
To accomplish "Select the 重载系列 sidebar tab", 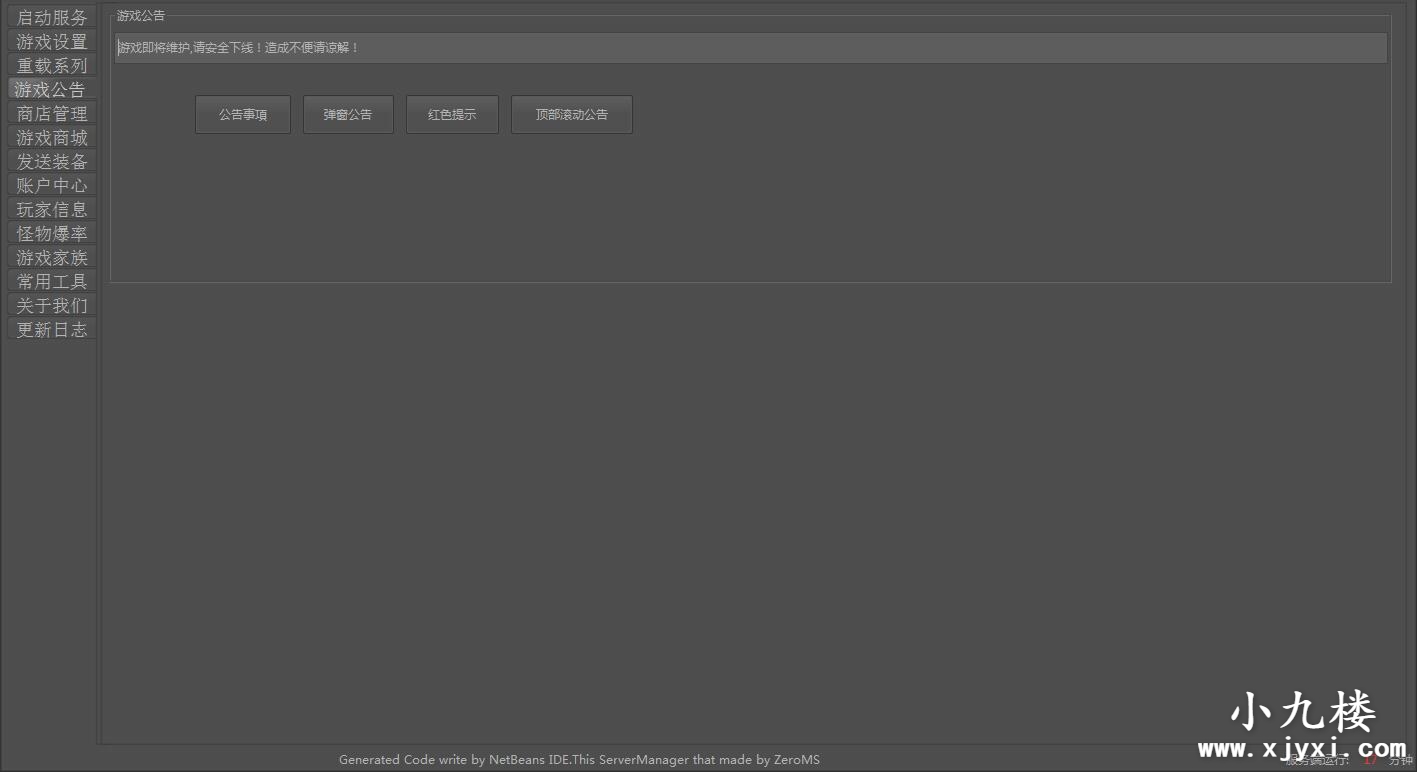I will click(52, 65).
